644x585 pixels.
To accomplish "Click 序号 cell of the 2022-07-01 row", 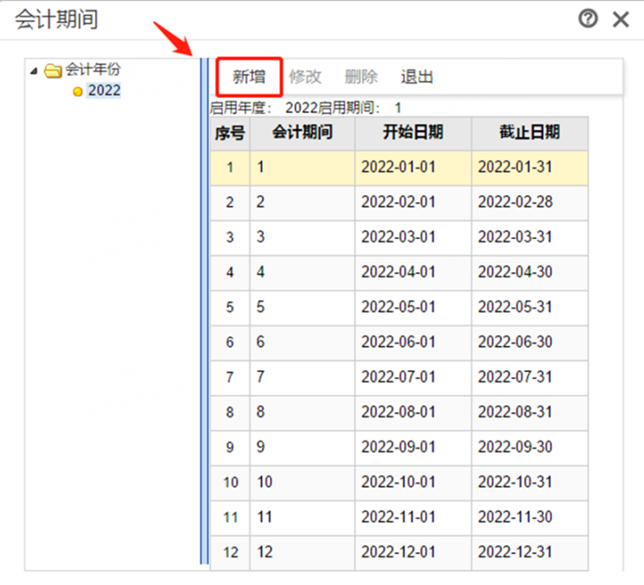I will pyautogui.click(x=230, y=378).
